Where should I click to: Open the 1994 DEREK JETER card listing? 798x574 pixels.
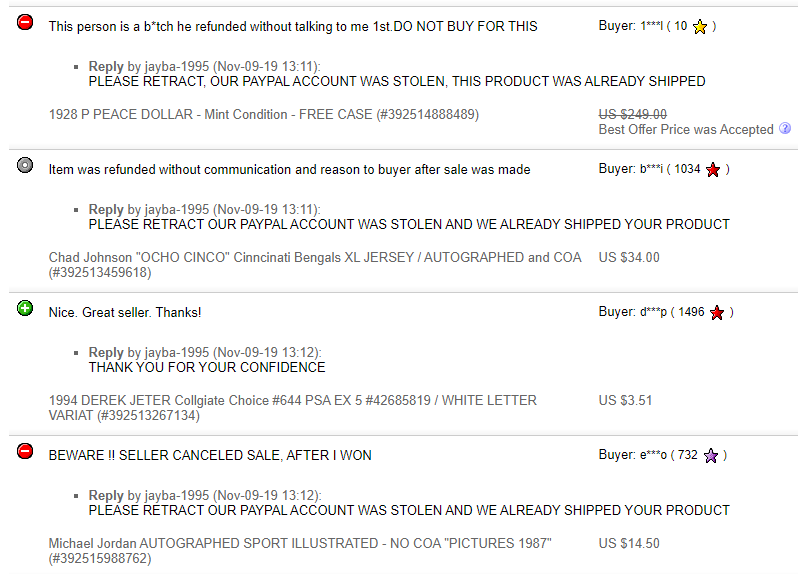(293, 408)
